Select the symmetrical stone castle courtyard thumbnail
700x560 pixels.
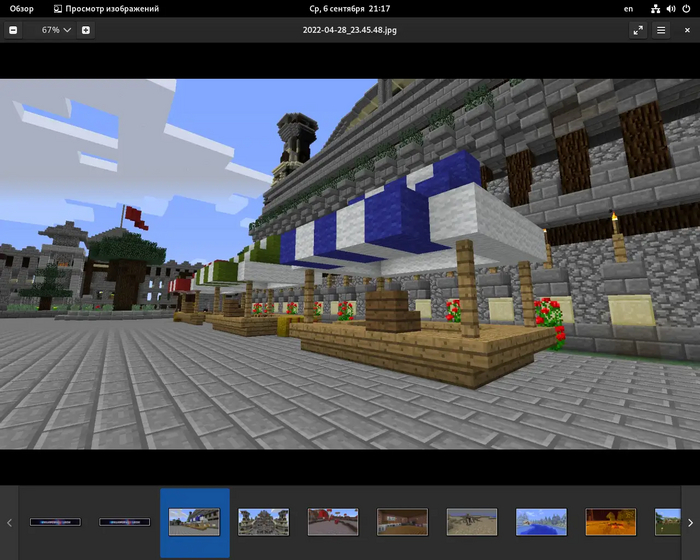(263, 522)
